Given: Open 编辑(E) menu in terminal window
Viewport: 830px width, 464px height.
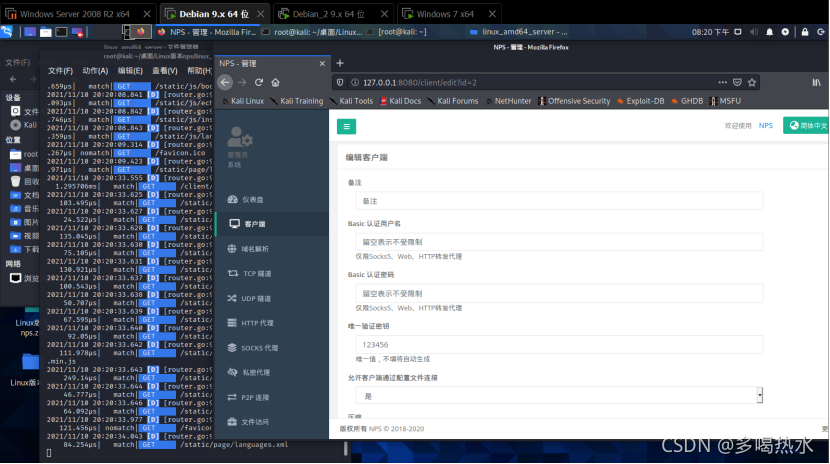Looking at the screenshot, I should (x=130, y=71).
